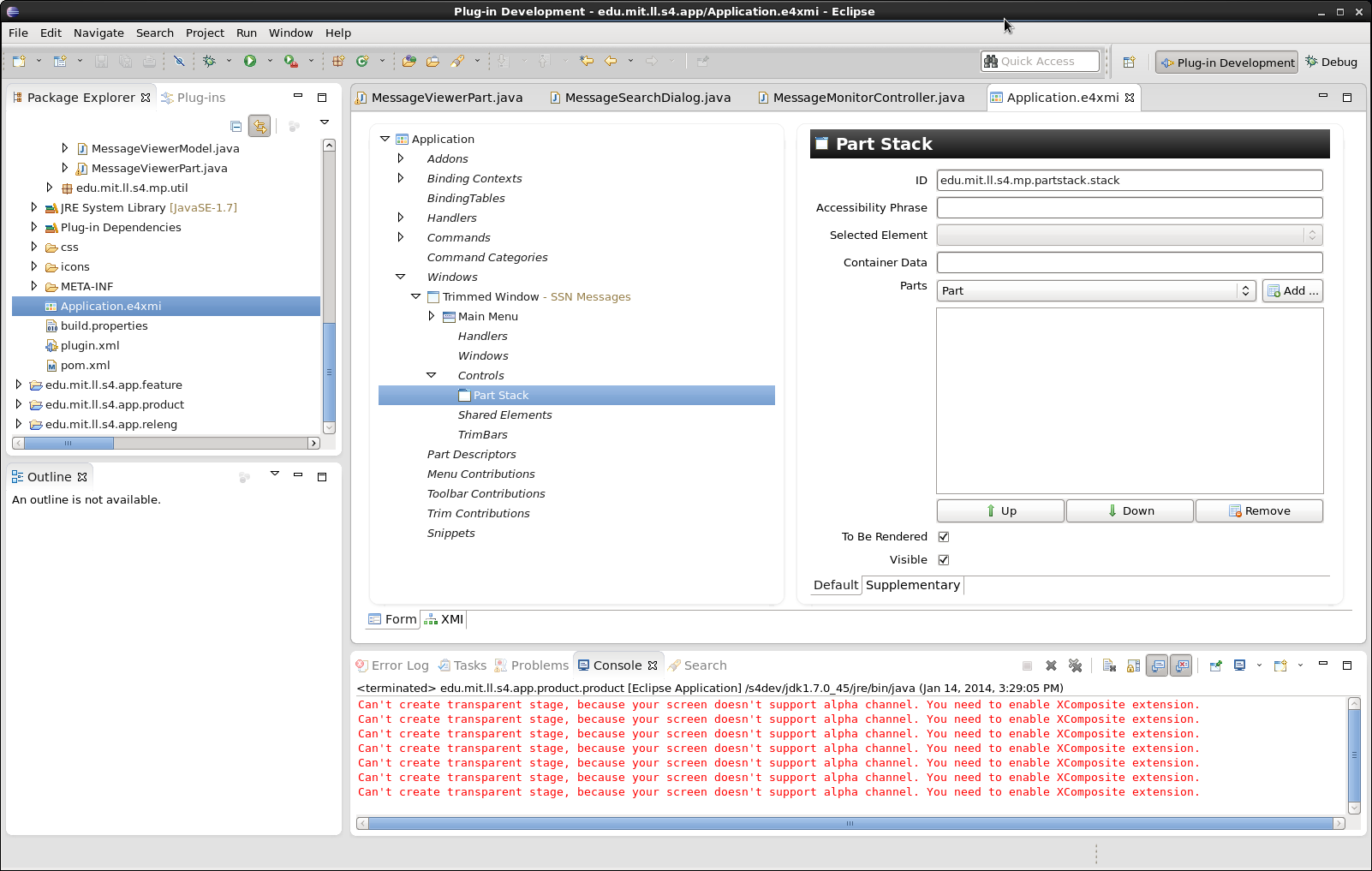Collapse the Controls tree node
The height and width of the screenshot is (871, 1372).
tap(431, 375)
